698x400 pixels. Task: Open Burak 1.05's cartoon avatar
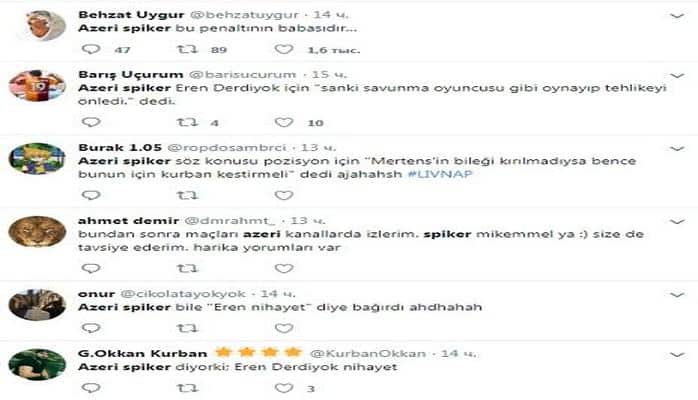coord(37,158)
